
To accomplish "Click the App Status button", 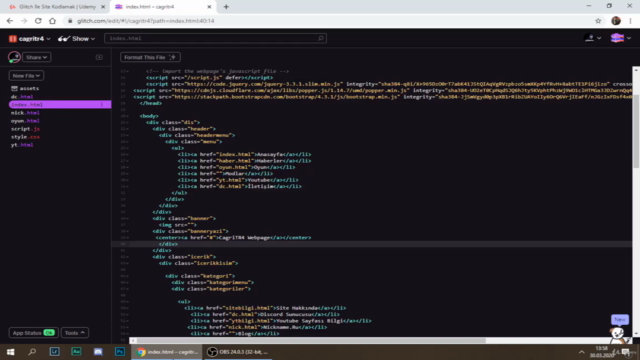I will (x=33, y=333).
